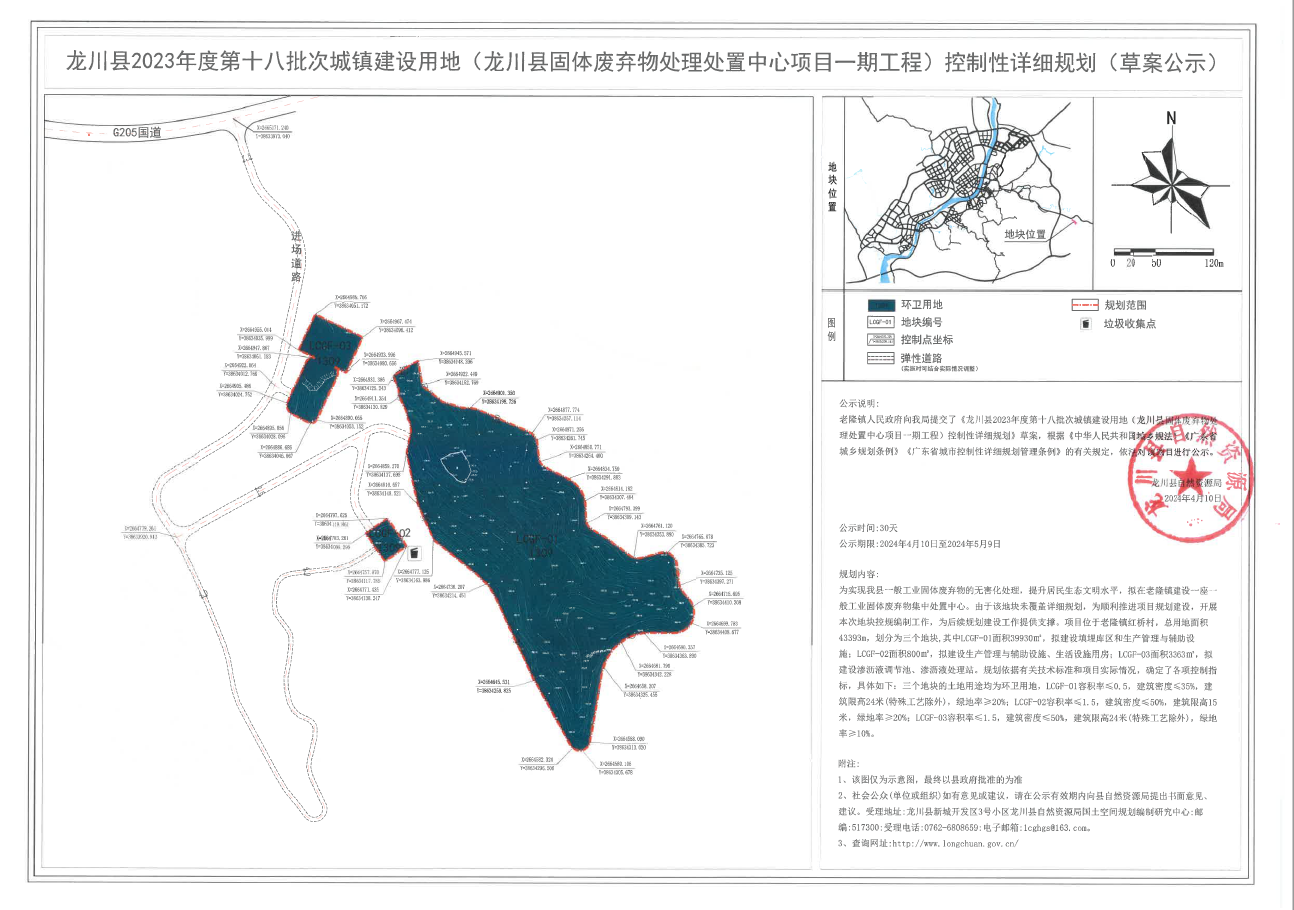Click the LCGF-01 地块编号 legend box
Image resolution: width=1294 pixels, height=910 pixels.
click(x=881, y=323)
